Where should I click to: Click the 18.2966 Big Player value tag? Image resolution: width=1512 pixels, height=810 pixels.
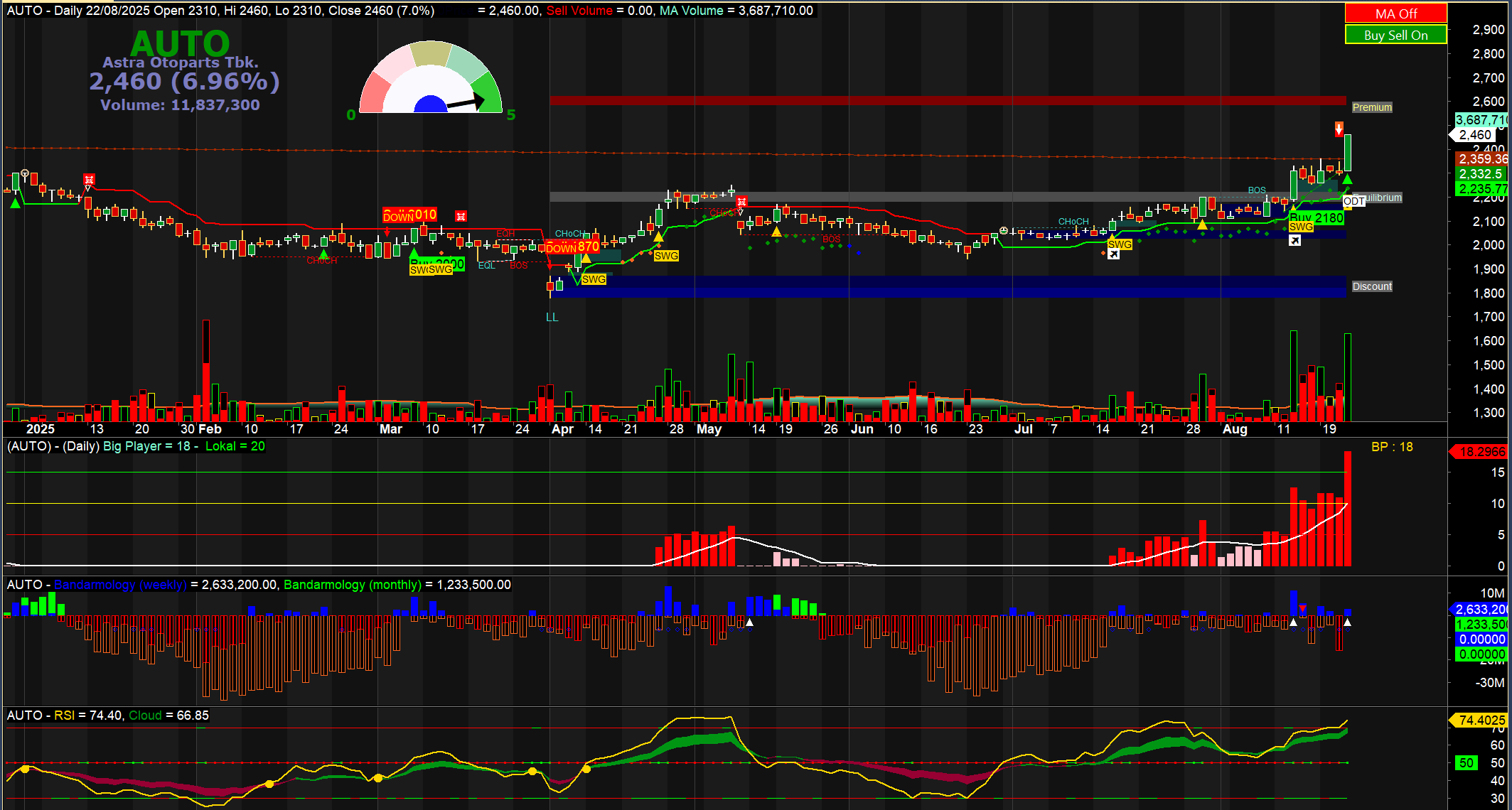1479,452
